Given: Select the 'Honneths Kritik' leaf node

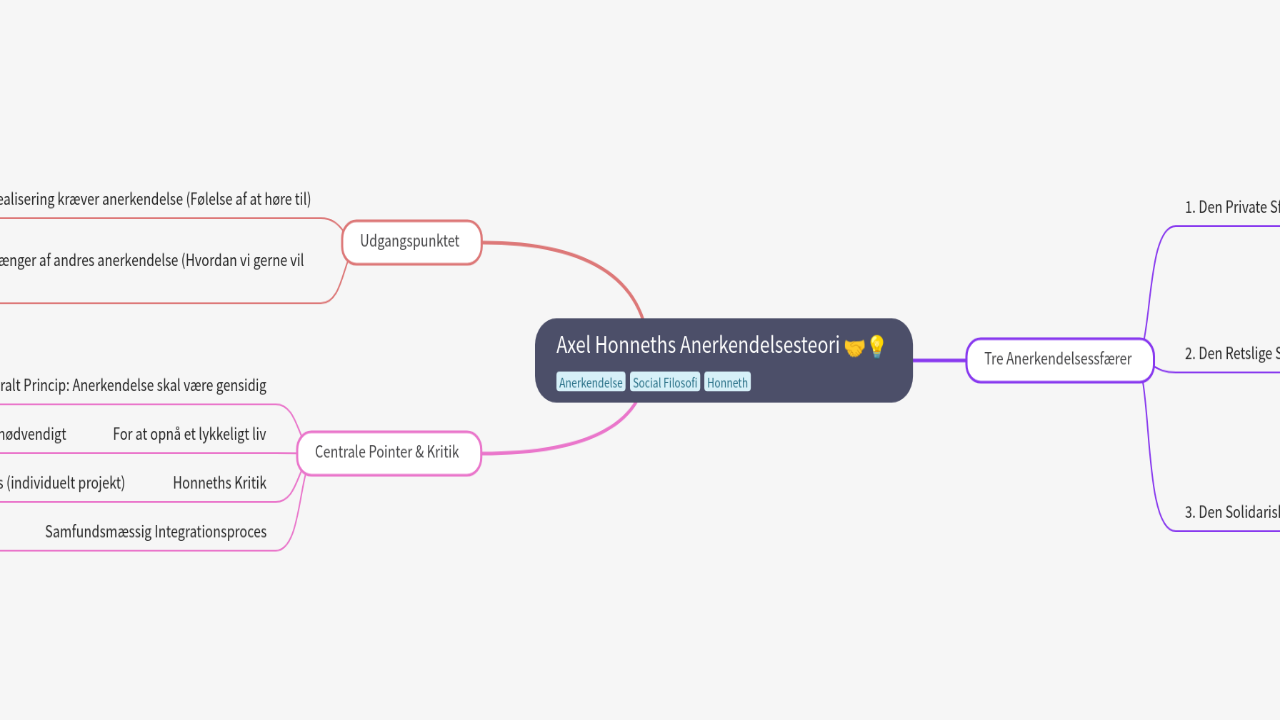Looking at the screenshot, I should (x=219, y=483).
